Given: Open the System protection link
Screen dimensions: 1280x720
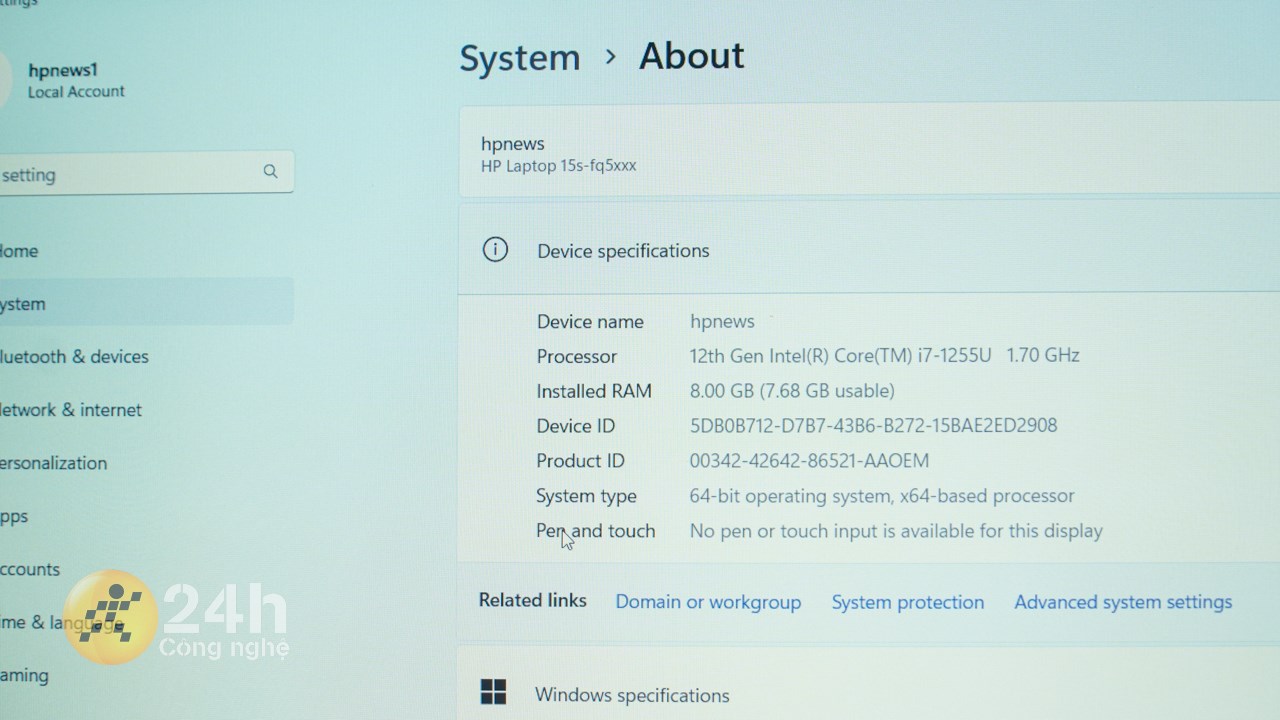Looking at the screenshot, I should [908, 602].
